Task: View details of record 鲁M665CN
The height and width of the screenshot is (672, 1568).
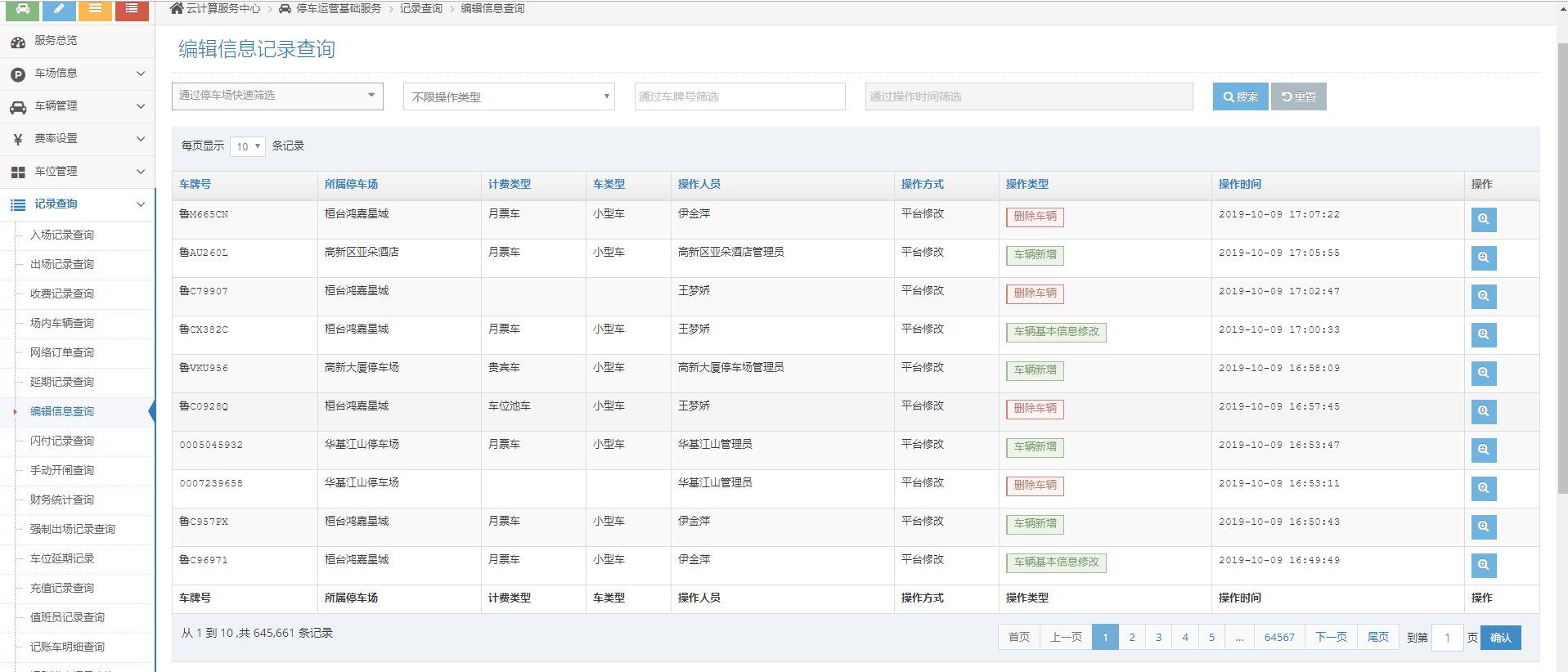Action: [x=1483, y=219]
